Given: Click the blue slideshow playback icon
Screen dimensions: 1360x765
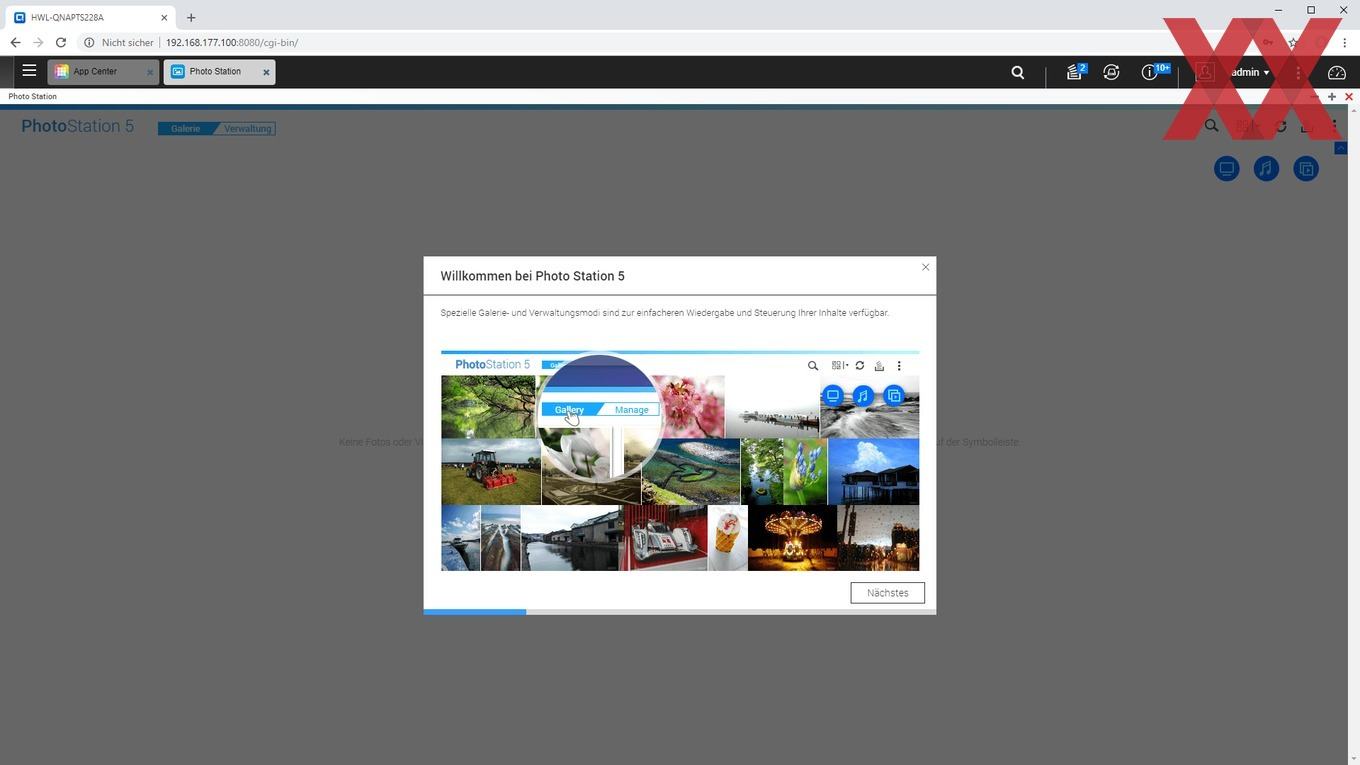Looking at the screenshot, I should click(1306, 169).
